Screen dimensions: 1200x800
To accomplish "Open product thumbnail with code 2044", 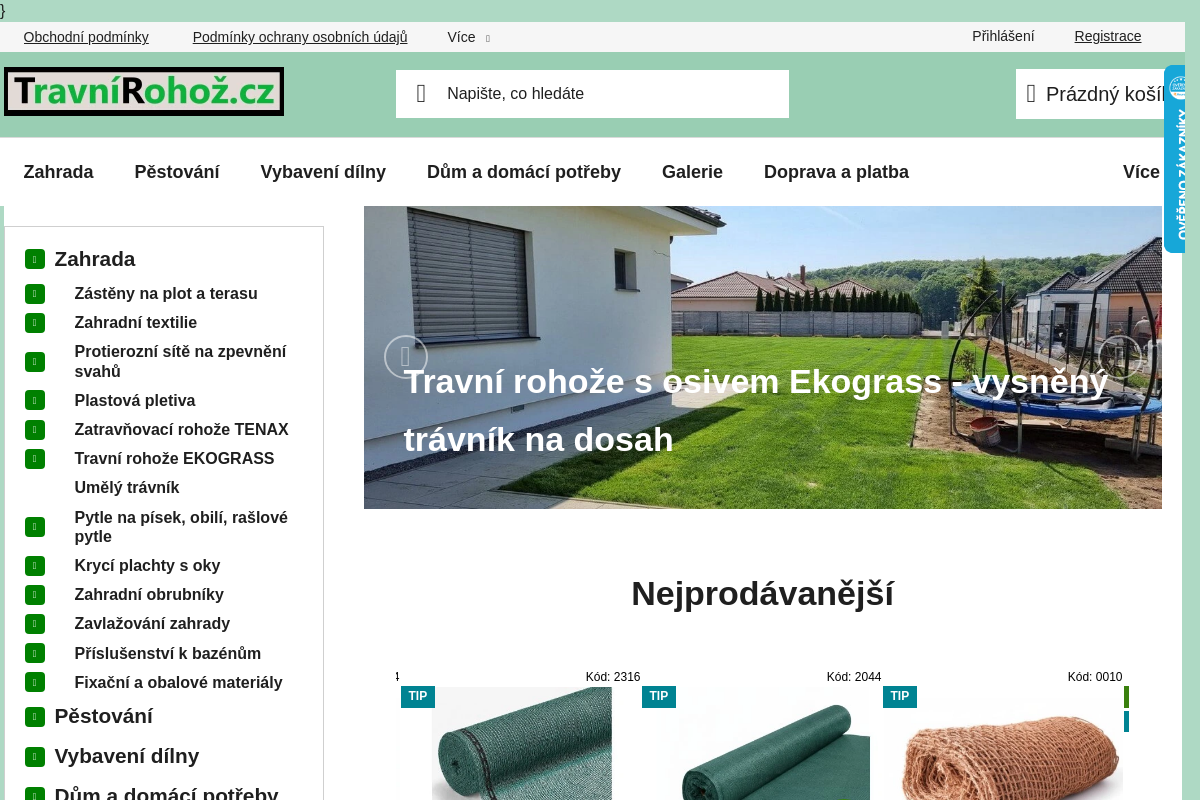I will 763,743.
